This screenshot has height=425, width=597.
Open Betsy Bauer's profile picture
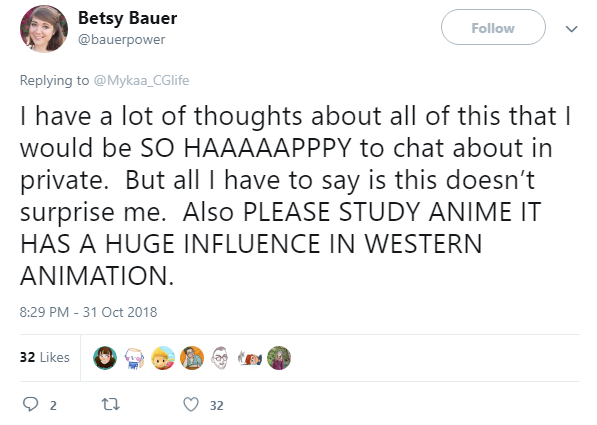click(x=44, y=29)
